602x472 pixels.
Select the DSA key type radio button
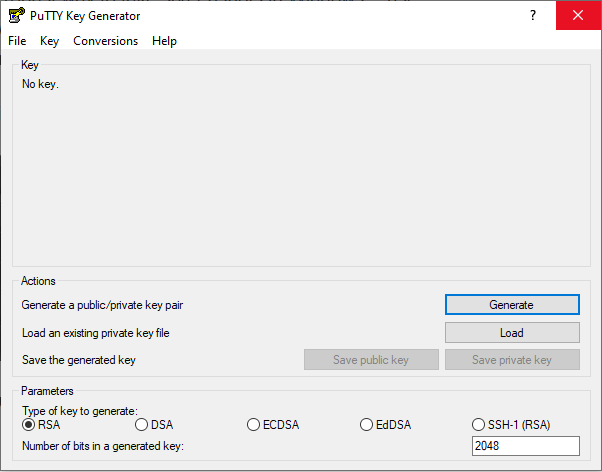pyautogui.click(x=141, y=425)
